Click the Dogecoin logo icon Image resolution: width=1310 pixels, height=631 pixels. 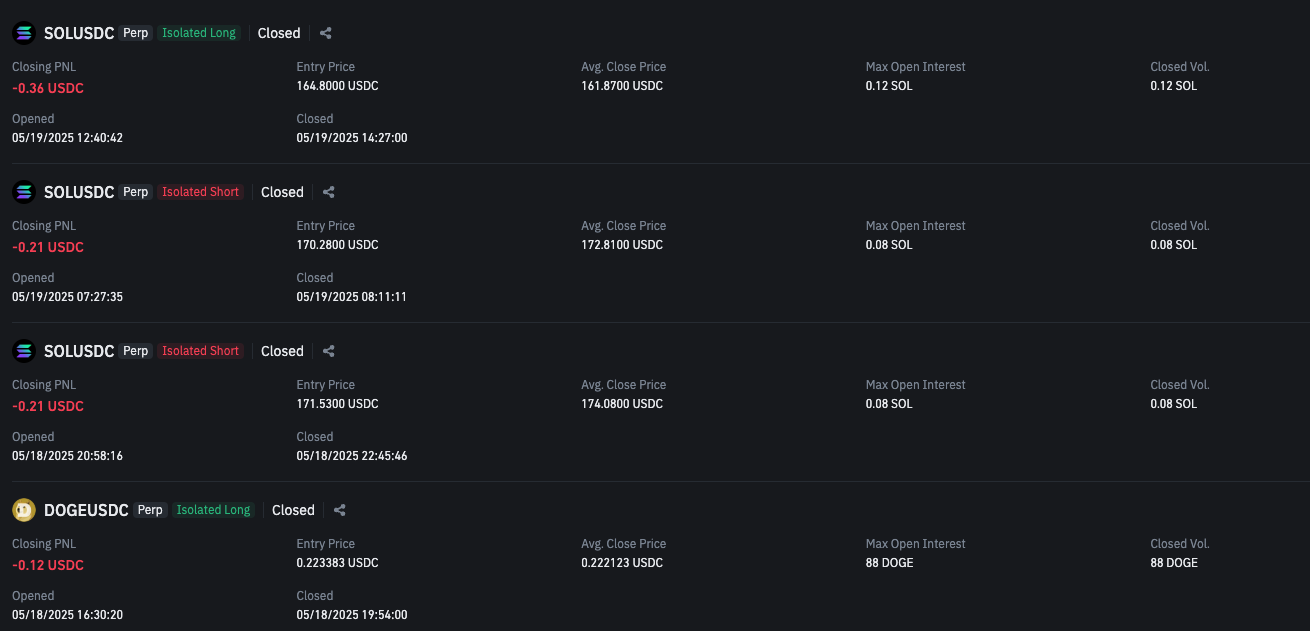24,510
